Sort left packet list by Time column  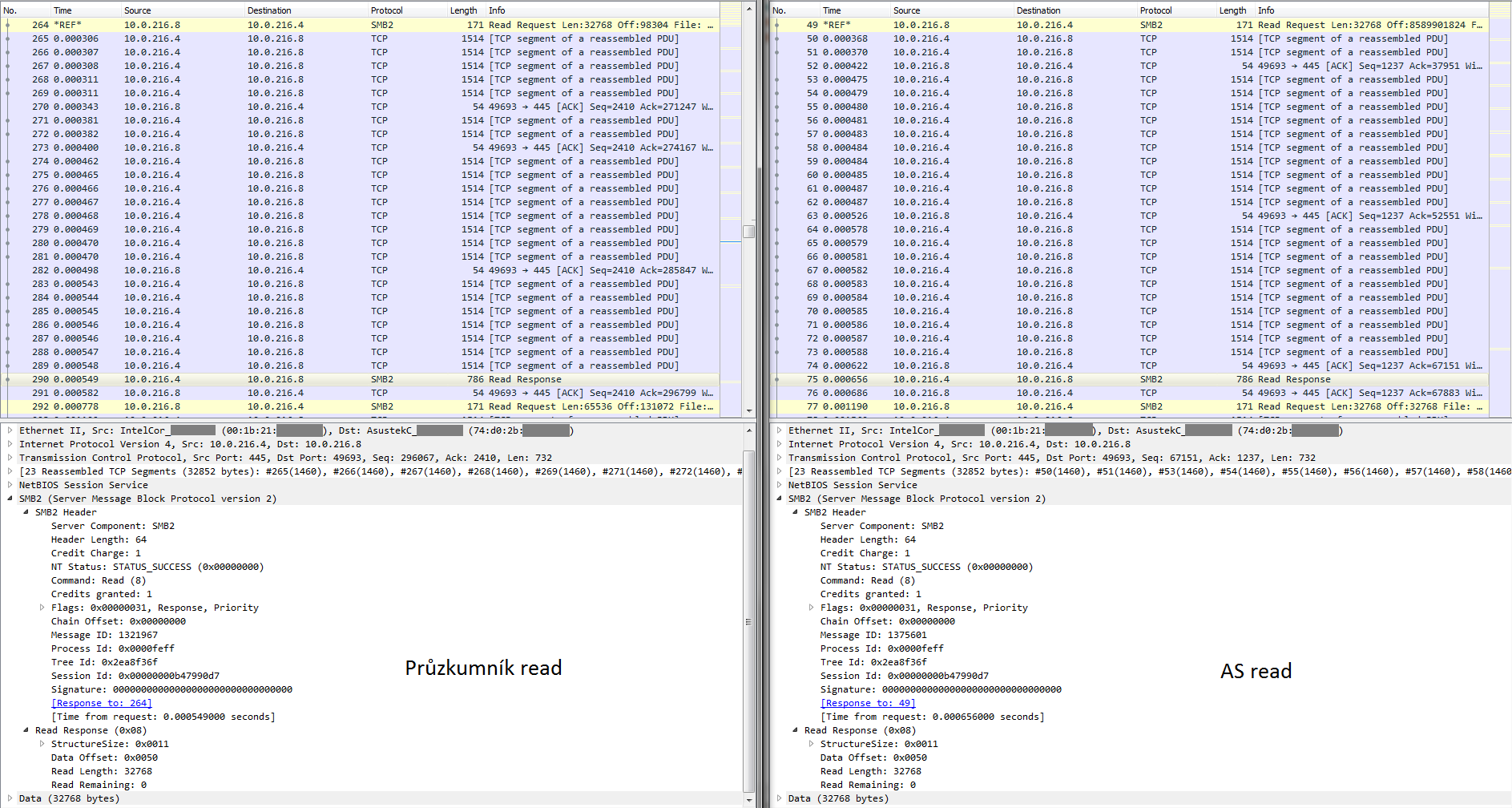[62, 10]
